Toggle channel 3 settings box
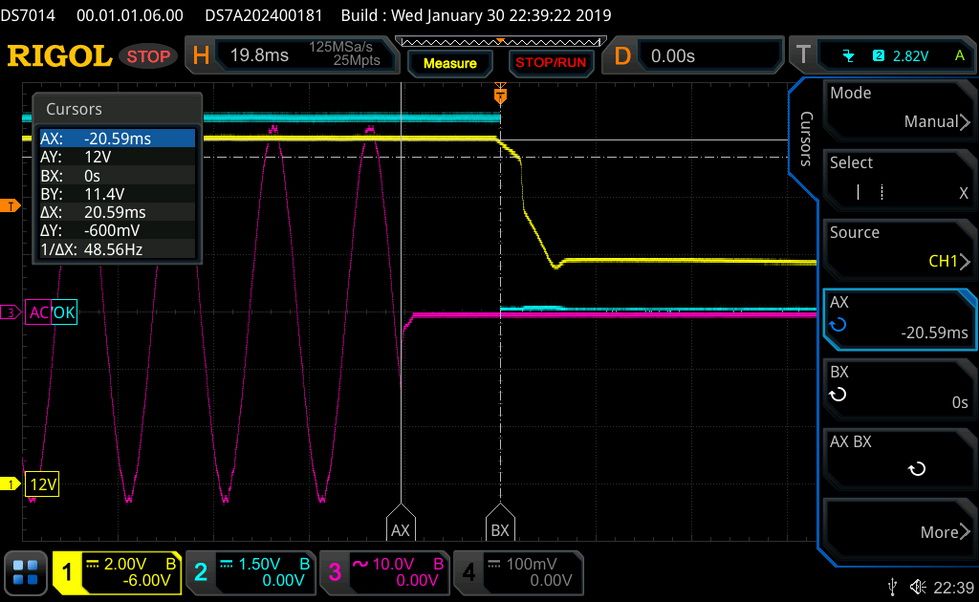979x602 pixels. click(385, 573)
